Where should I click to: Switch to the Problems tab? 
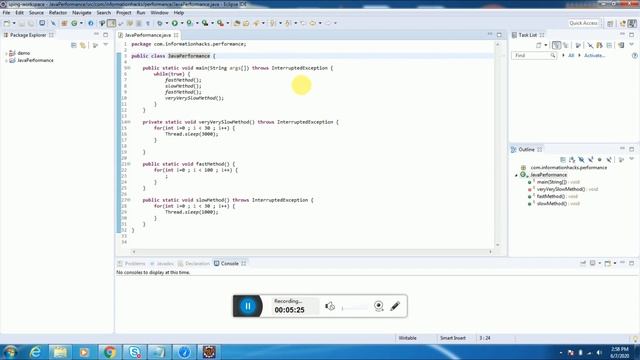pyautogui.click(x=131, y=264)
